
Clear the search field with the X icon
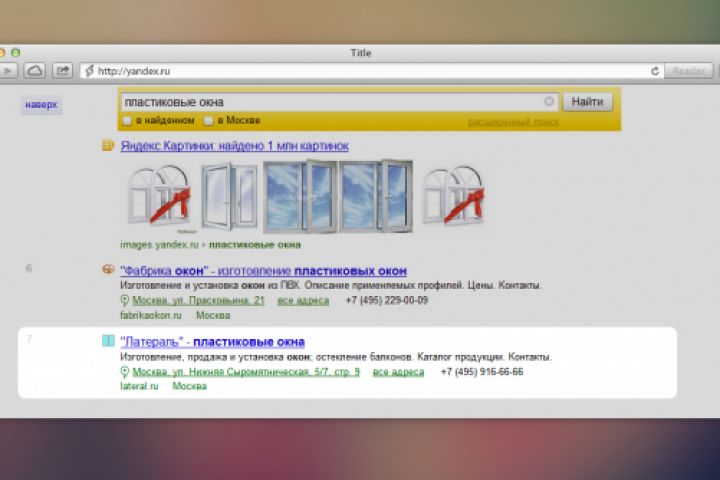[549, 102]
